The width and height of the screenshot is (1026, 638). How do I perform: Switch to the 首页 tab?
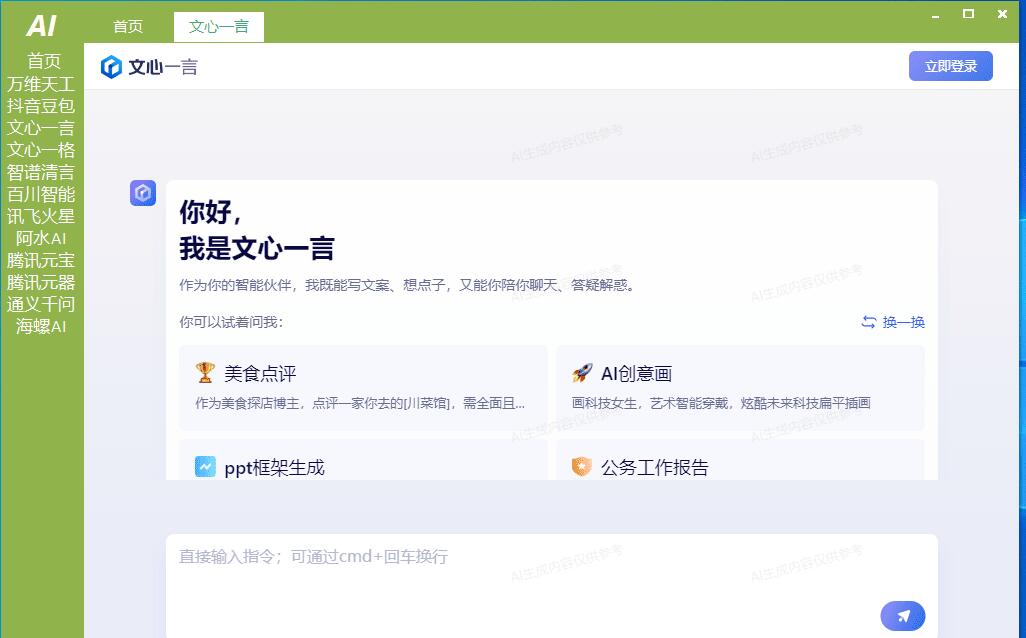tap(128, 27)
